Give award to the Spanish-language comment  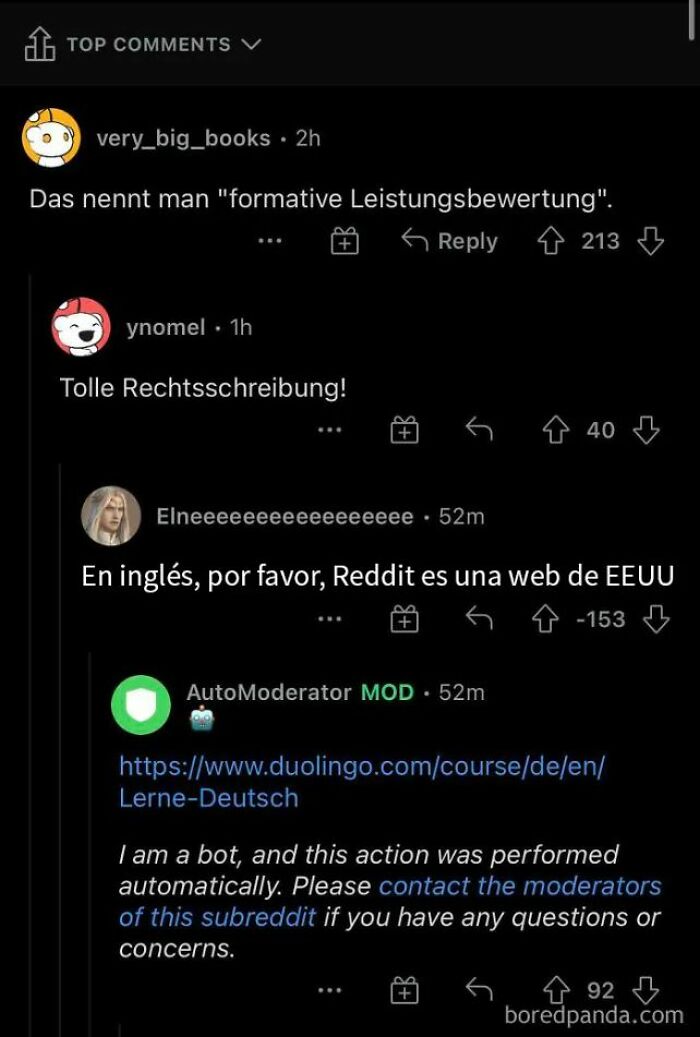(403, 620)
